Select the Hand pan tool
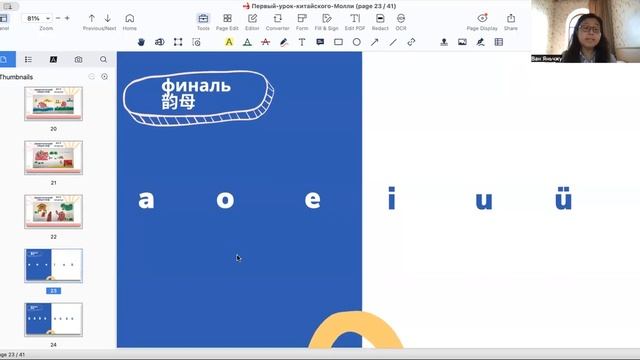640x360 pixels. click(x=141, y=42)
